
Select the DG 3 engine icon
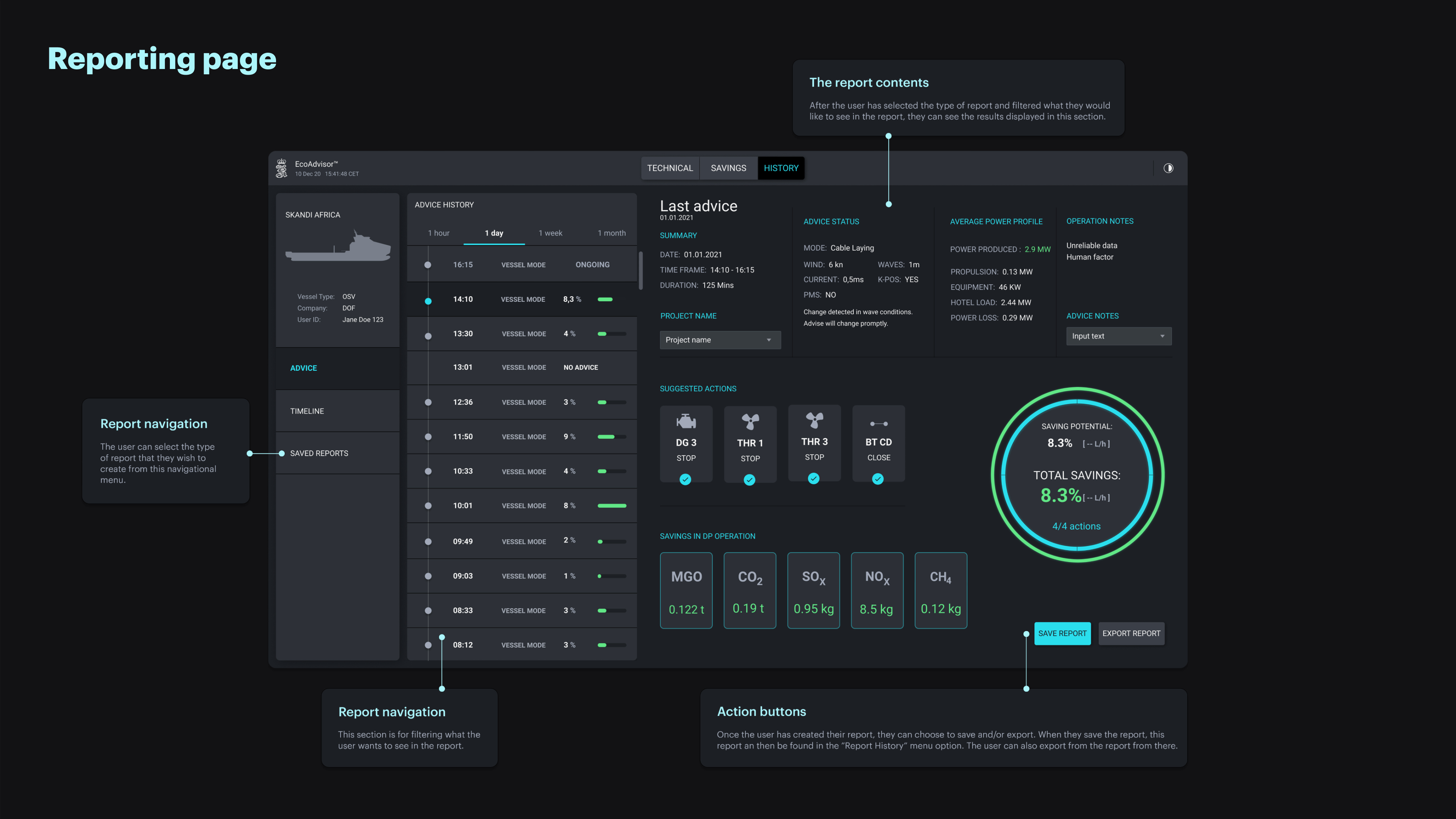[x=686, y=421]
